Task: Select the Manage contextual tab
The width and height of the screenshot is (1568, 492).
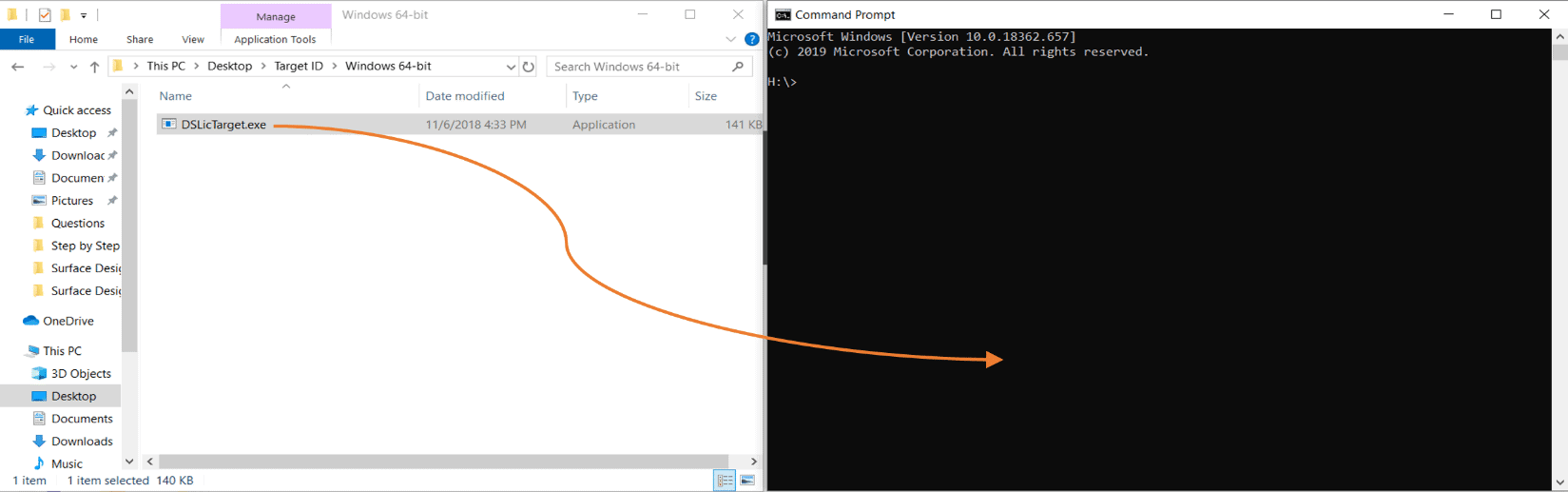Action: click(276, 16)
